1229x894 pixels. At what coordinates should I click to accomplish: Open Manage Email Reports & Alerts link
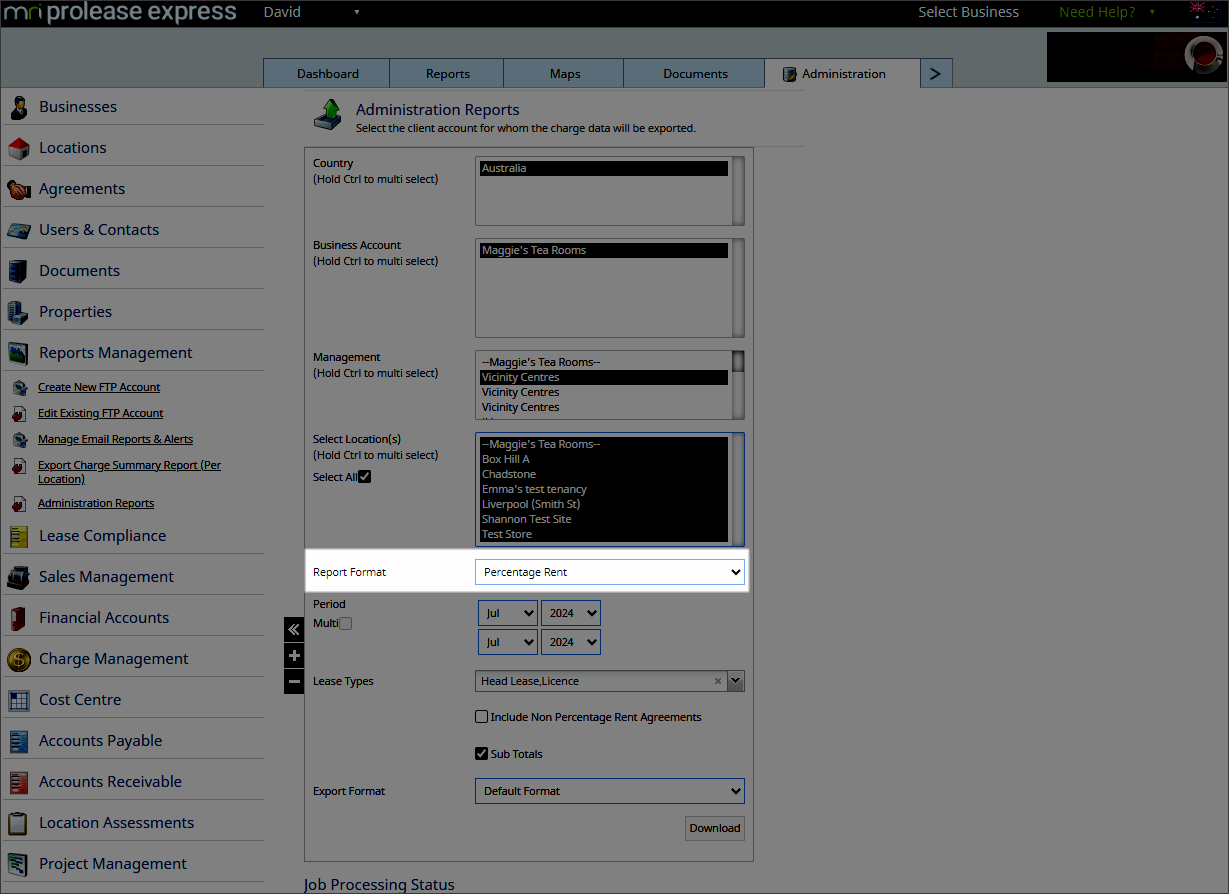click(115, 439)
